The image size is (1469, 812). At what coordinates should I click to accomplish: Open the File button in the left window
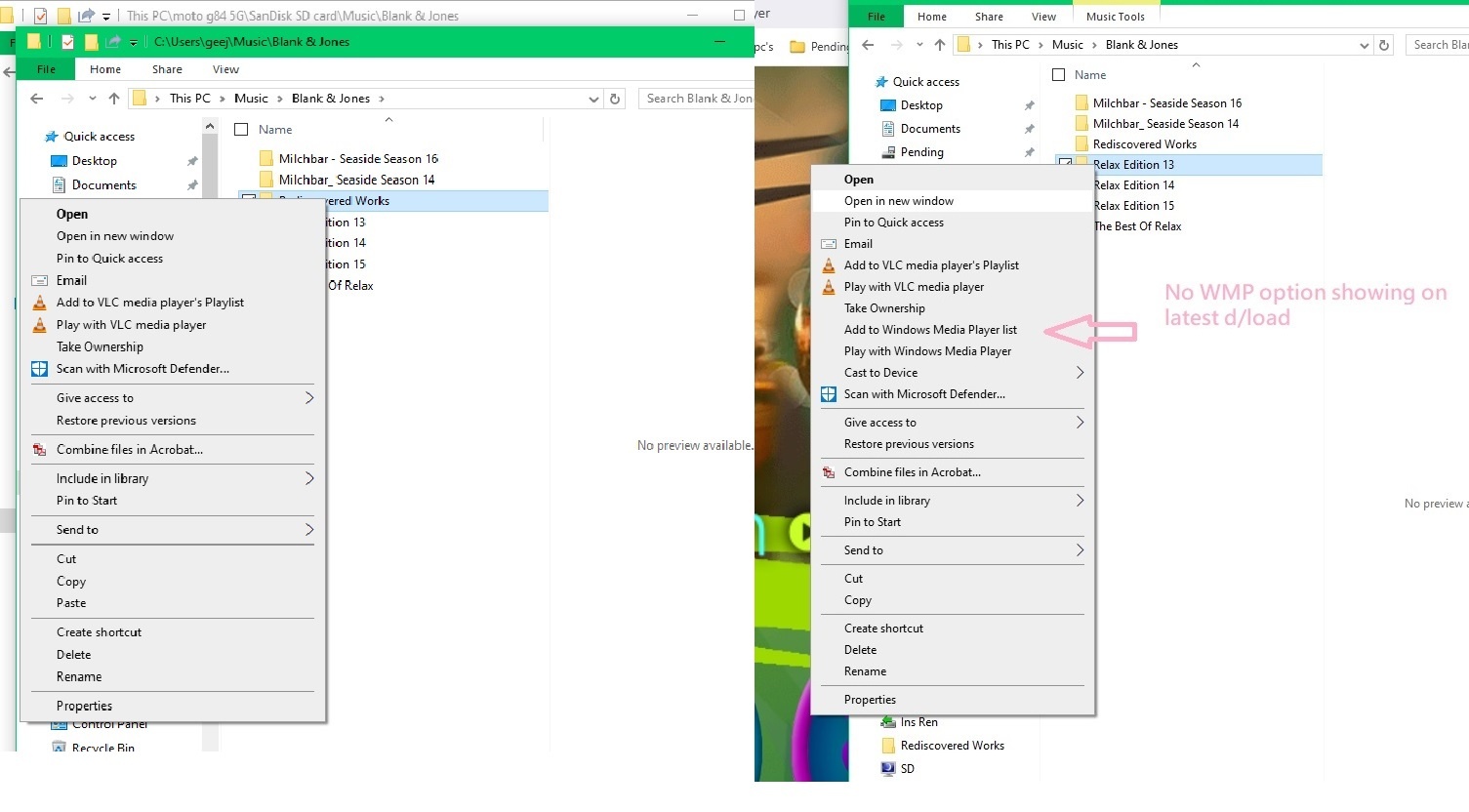tap(46, 69)
